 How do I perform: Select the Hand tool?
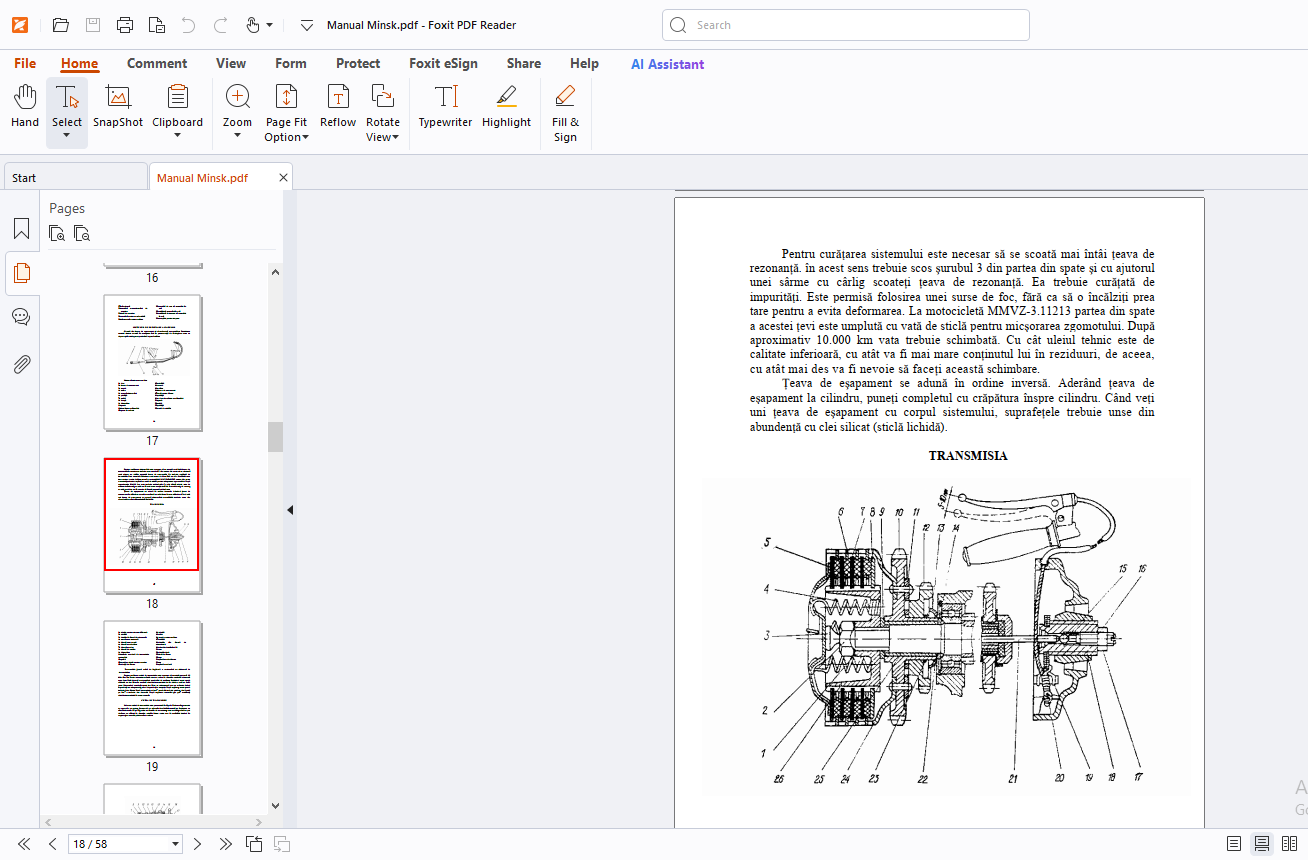tap(25, 106)
